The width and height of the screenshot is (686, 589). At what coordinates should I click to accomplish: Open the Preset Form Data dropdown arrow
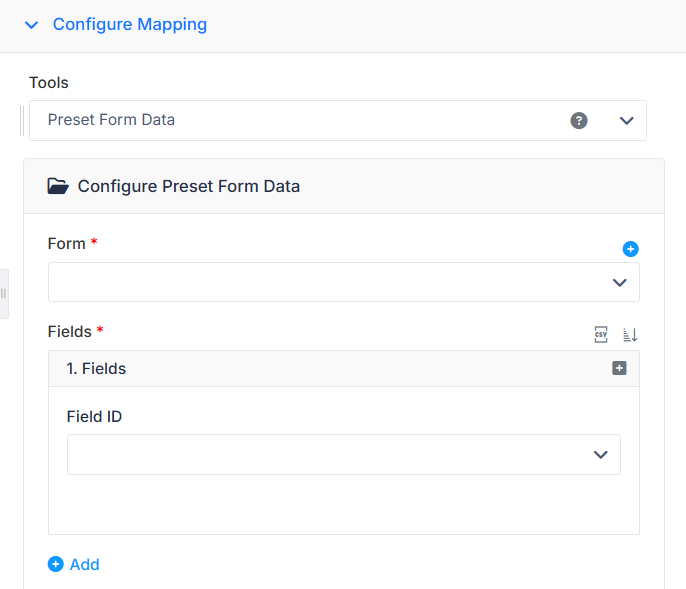pos(626,121)
